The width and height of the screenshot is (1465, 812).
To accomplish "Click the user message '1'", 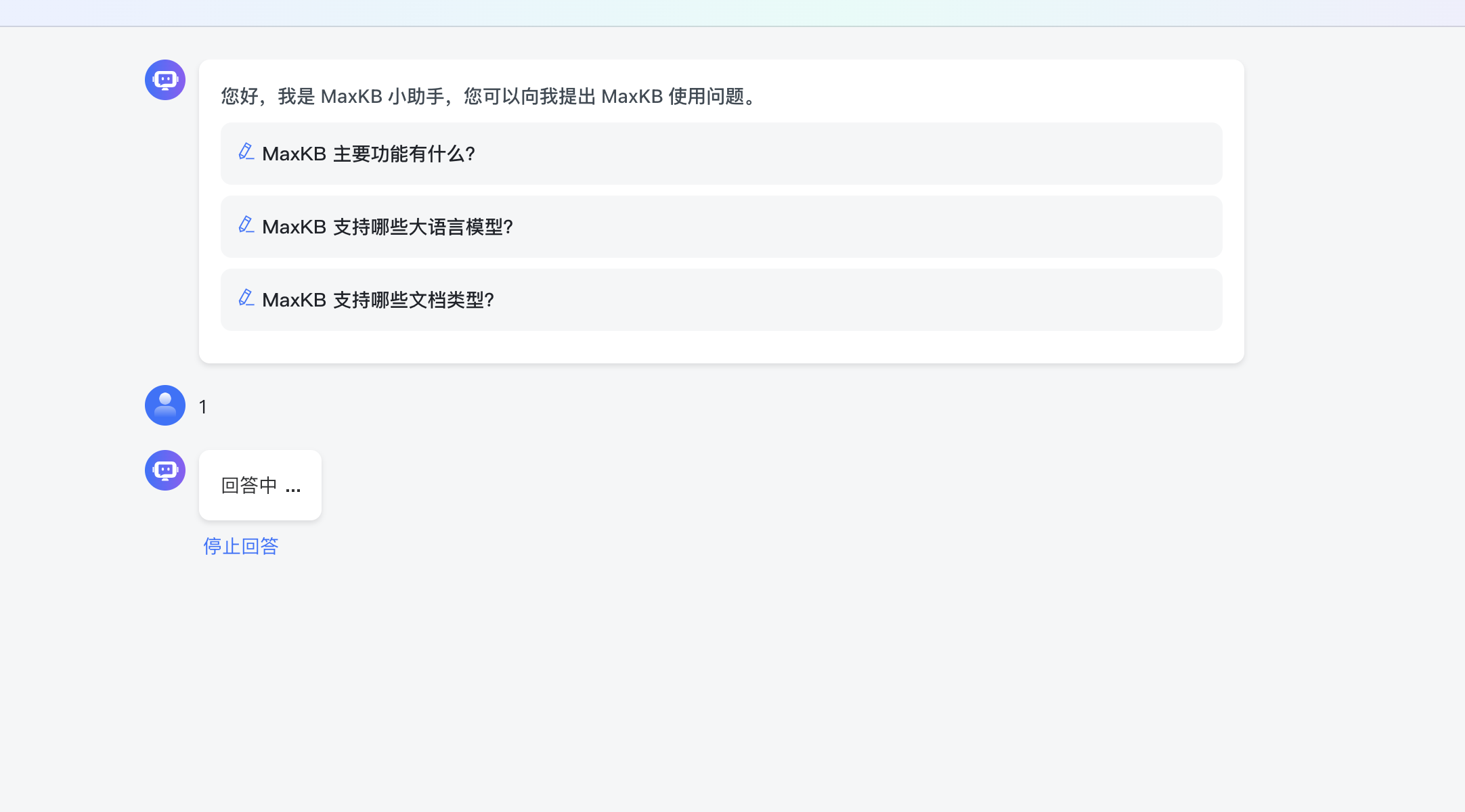I will pyautogui.click(x=202, y=407).
